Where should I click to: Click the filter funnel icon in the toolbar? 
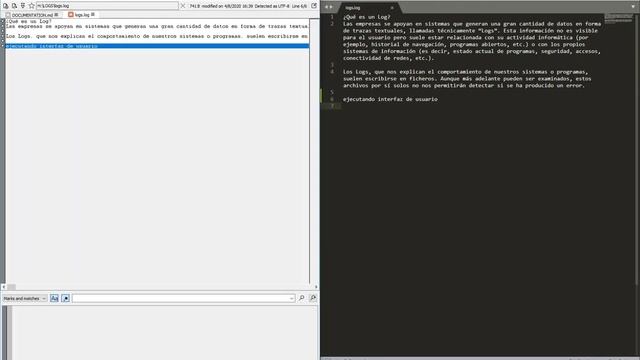(x=23, y=6)
